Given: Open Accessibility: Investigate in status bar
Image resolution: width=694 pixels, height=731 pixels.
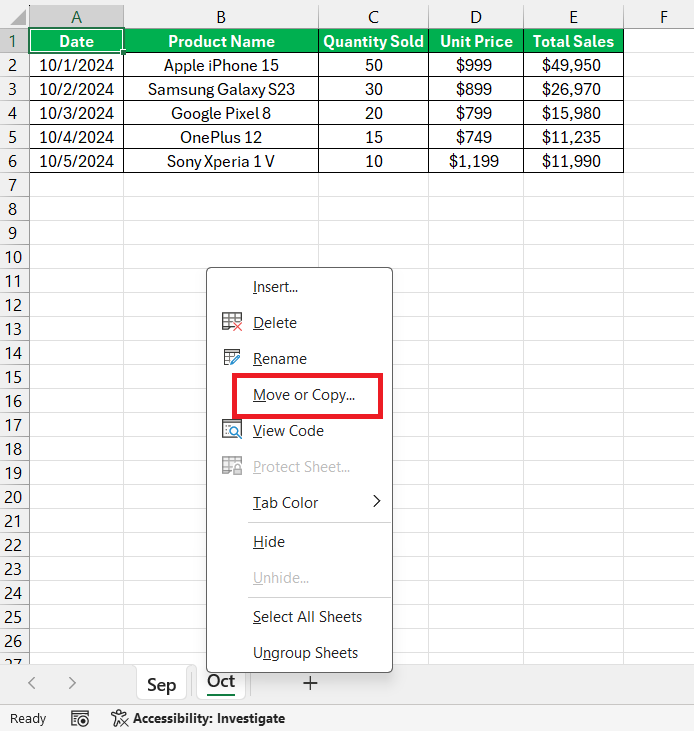Looking at the screenshot, I should pyautogui.click(x=199, y=718).
